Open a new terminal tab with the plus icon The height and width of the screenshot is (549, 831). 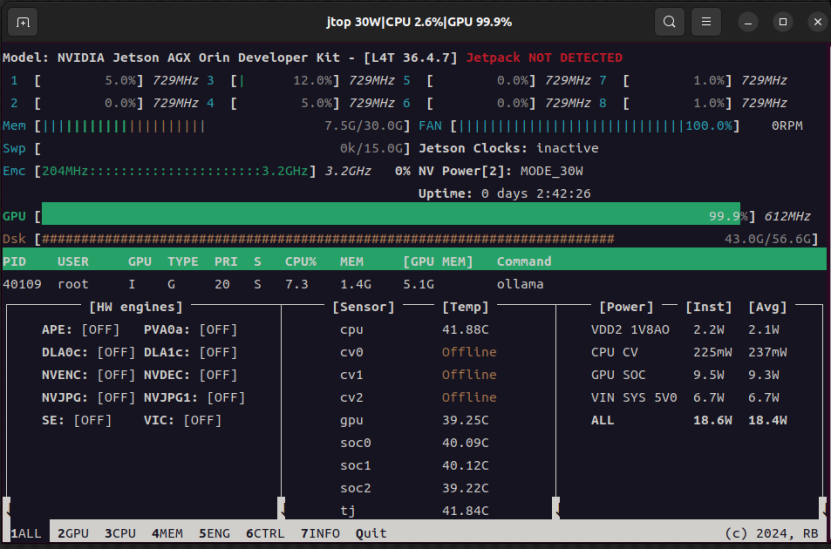tap(22, 22)
